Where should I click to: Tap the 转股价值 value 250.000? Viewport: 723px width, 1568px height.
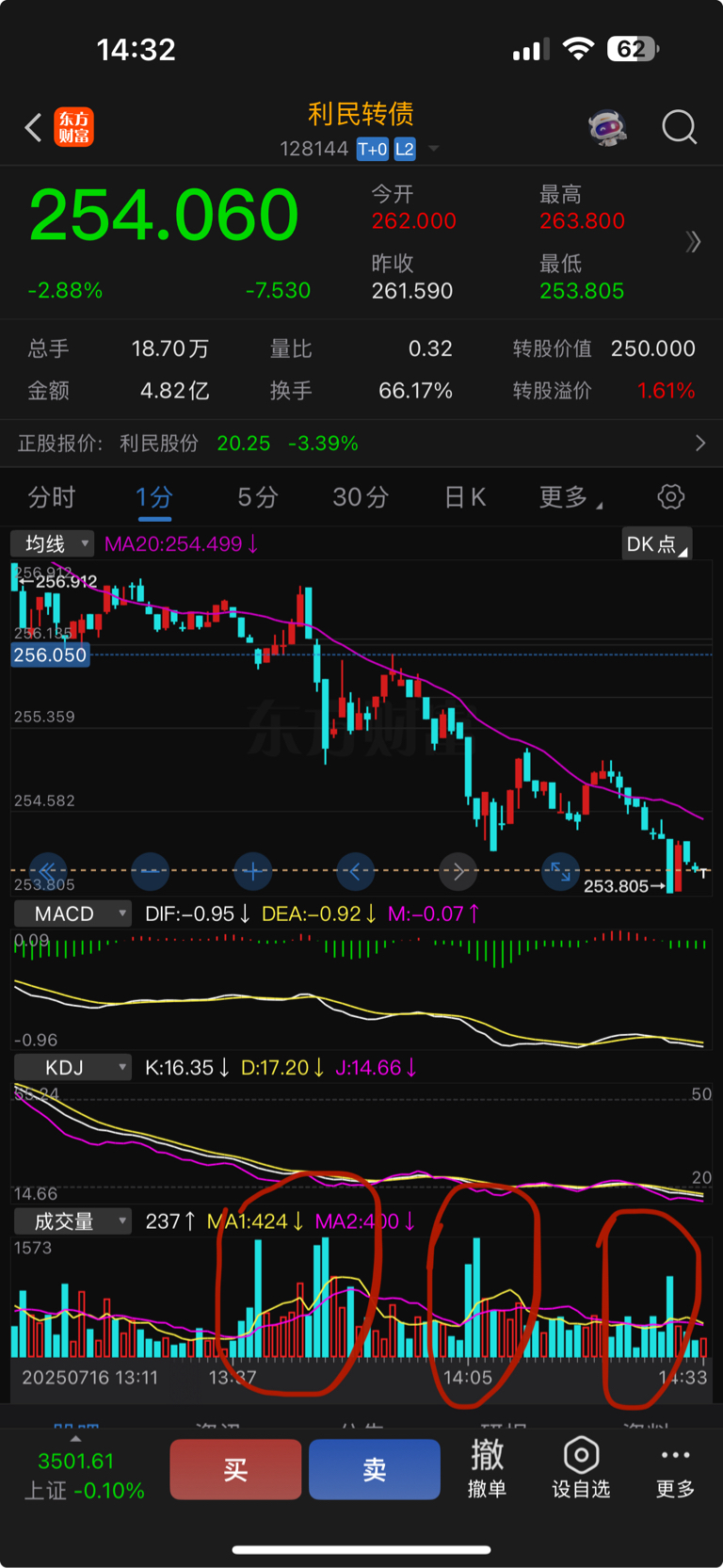[653, 348]
